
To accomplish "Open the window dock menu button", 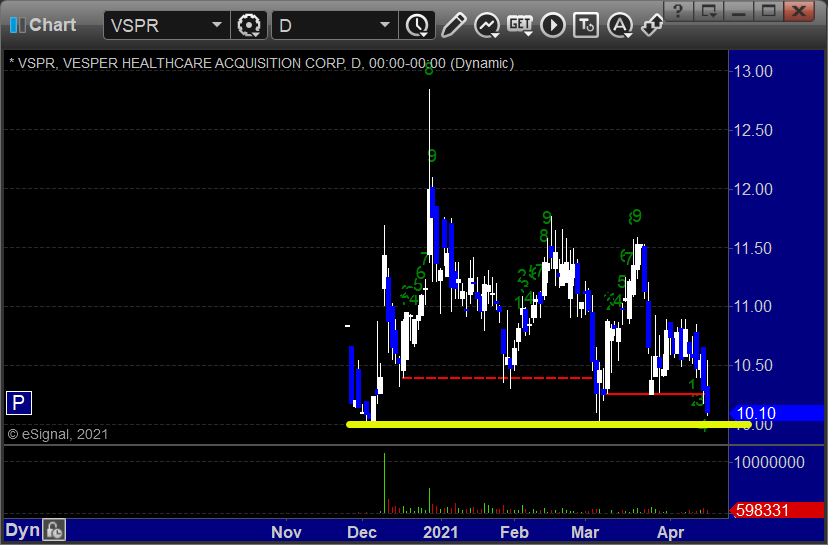I will 709,11.
